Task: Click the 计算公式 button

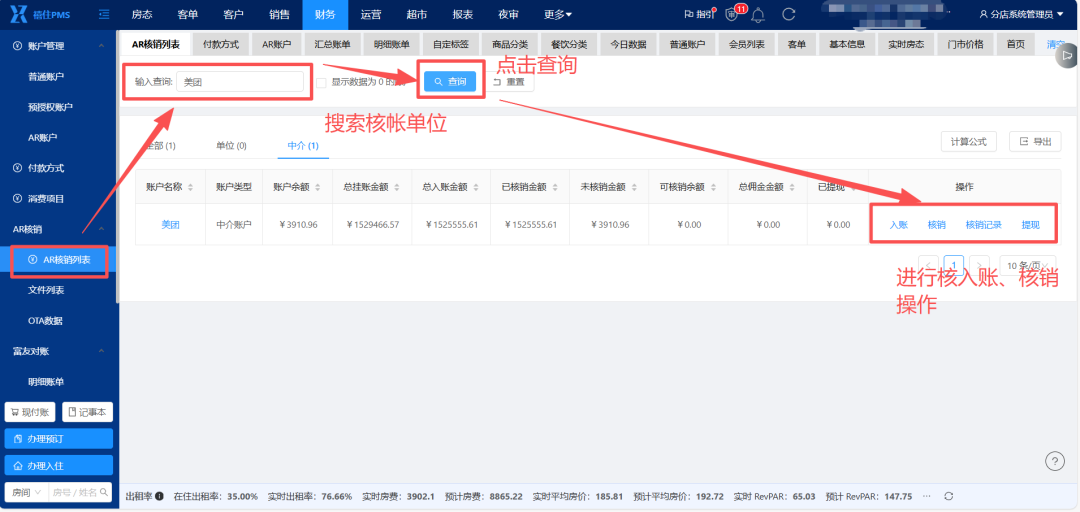Action: click(968, 141)
